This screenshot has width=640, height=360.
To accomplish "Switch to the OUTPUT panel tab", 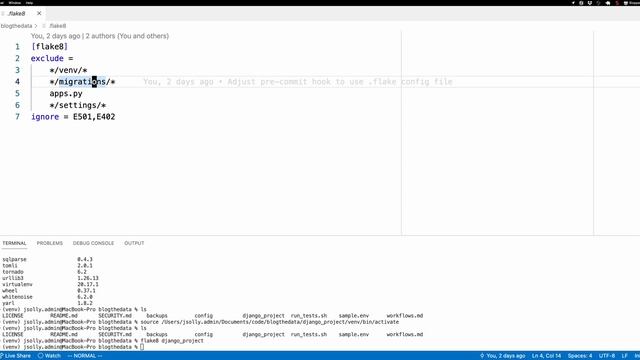I will point(134,243).
